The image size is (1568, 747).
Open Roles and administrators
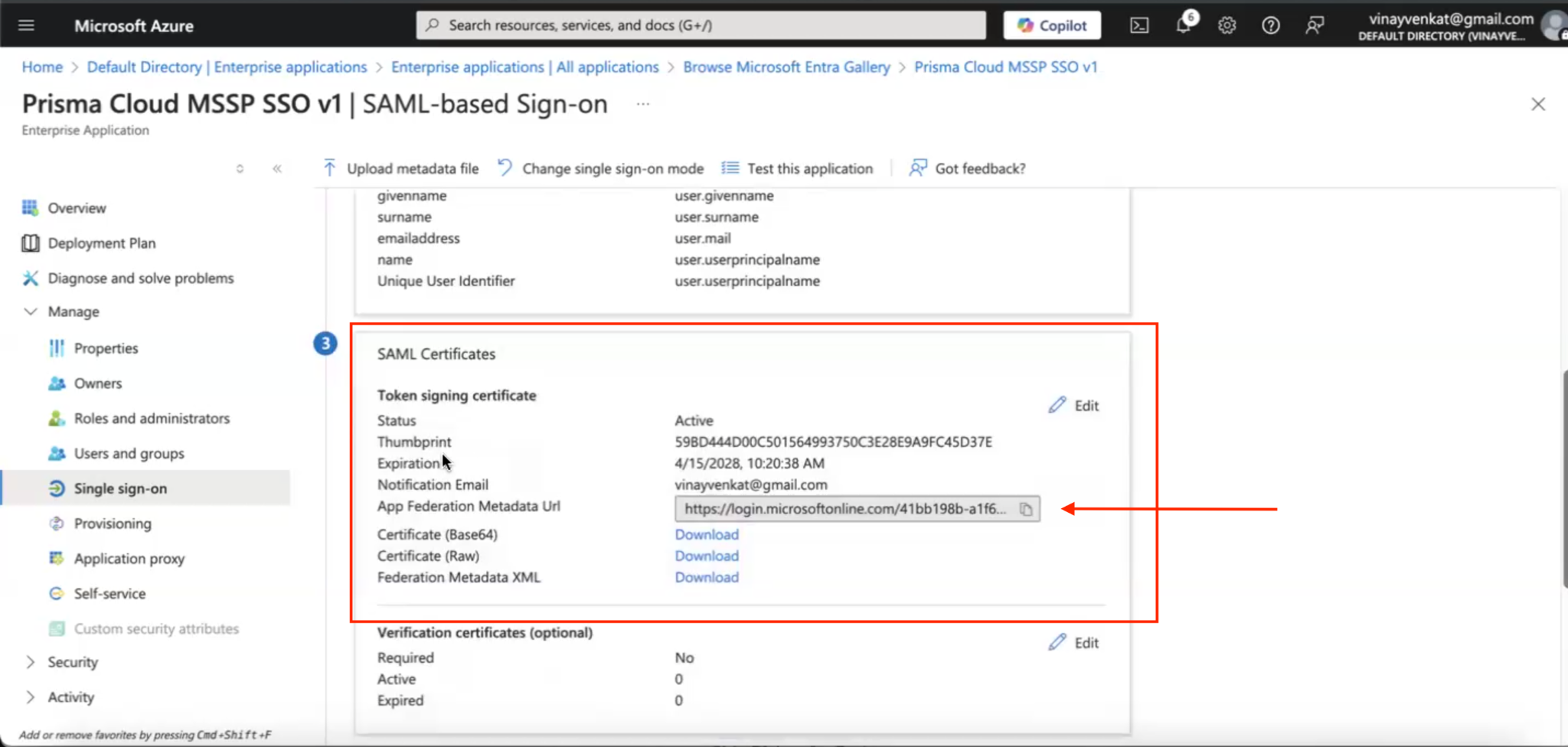click(x=152, y=419)
